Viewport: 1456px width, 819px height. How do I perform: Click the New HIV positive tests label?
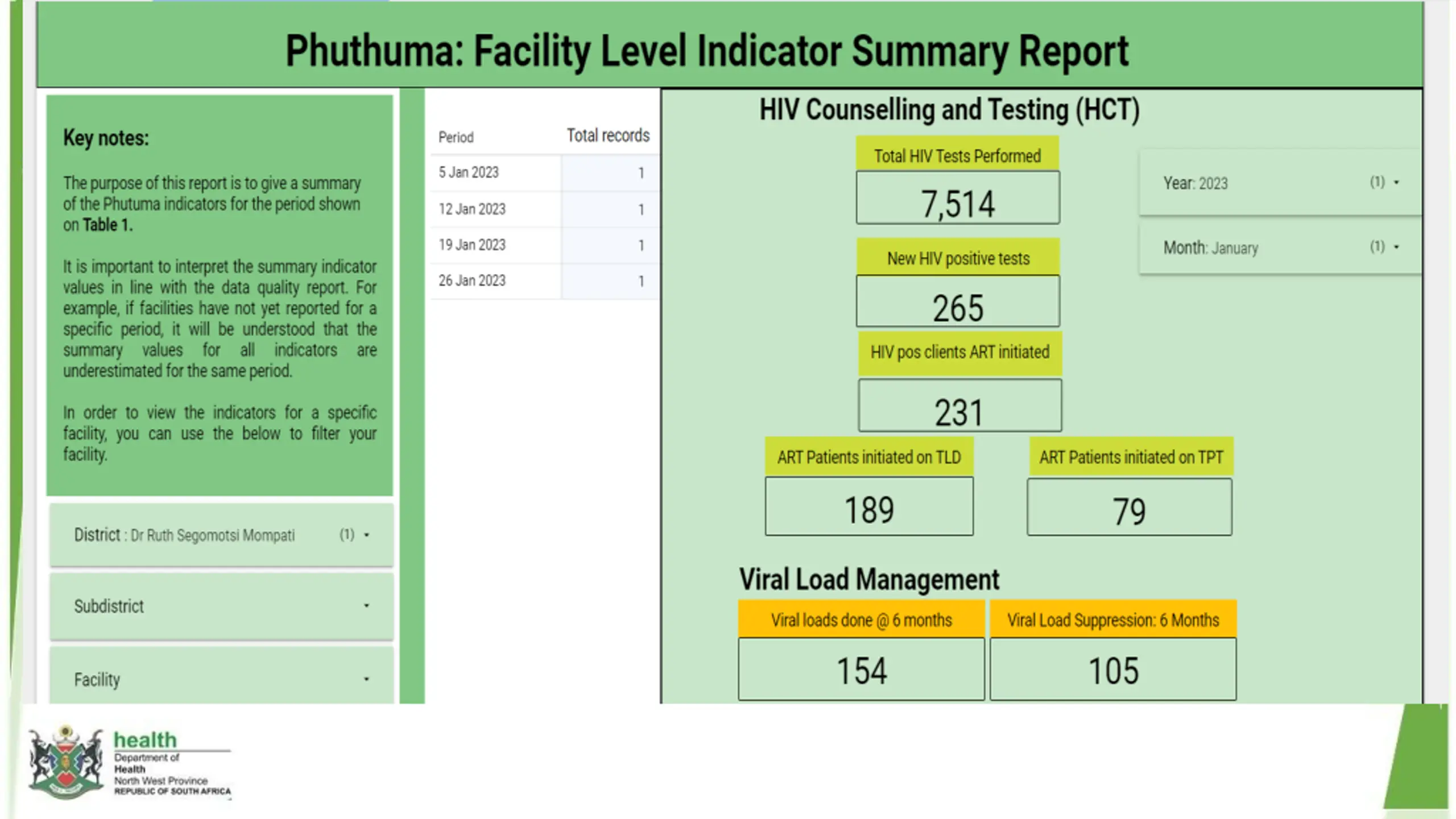pyautogui.click(x=958, y=258)
